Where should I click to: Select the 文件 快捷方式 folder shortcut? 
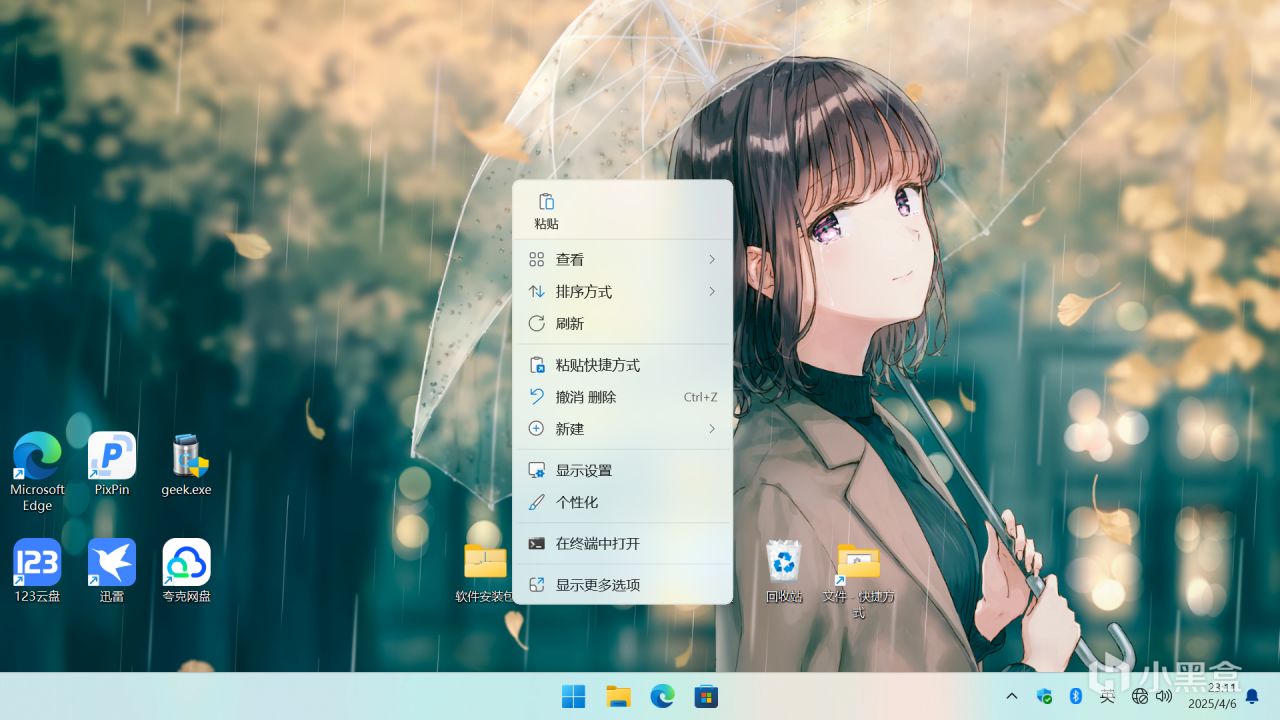coord(858,579)
